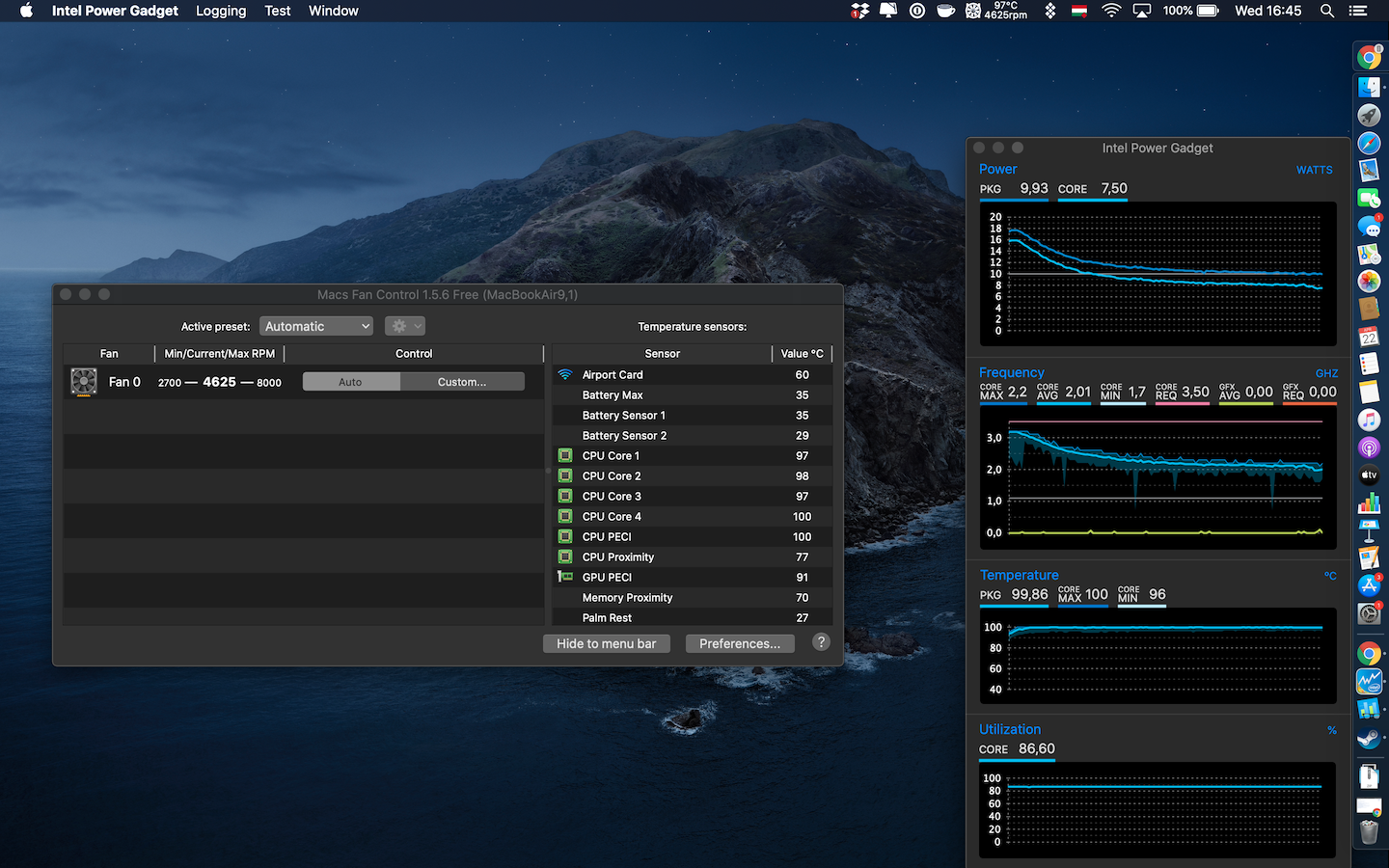Open the AirPlay display menu icon
Image resolution: width=1389 pixels, height=868 pixels.
(1142, 11)
